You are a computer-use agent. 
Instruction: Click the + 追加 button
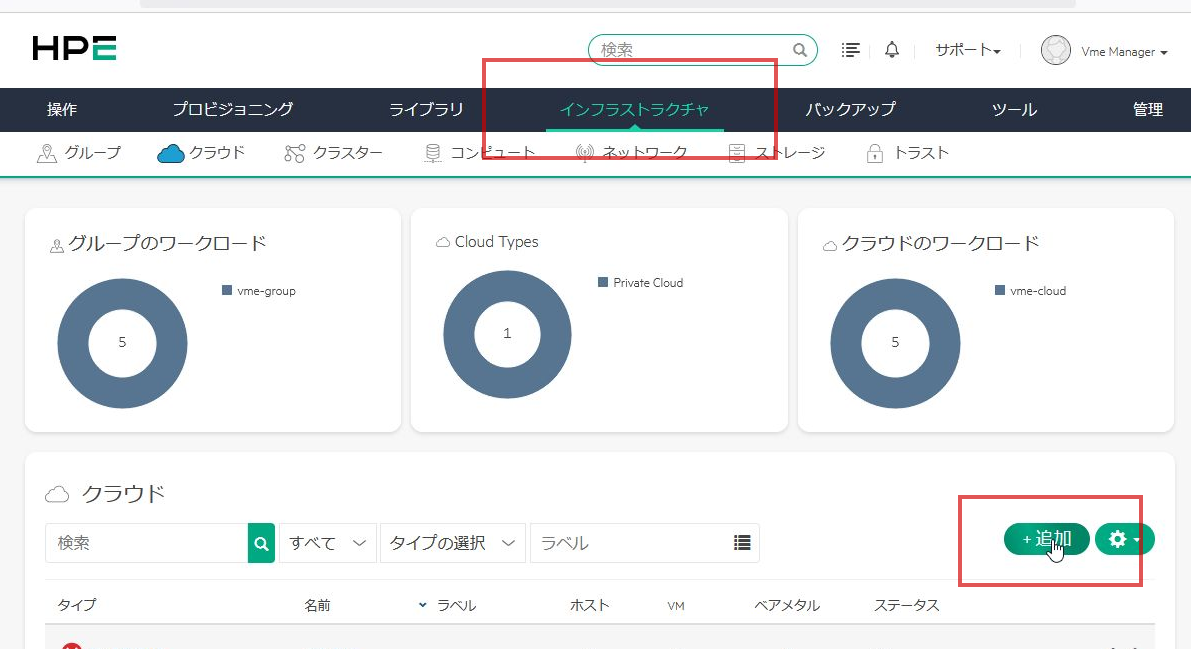[x=1047, y=539]
